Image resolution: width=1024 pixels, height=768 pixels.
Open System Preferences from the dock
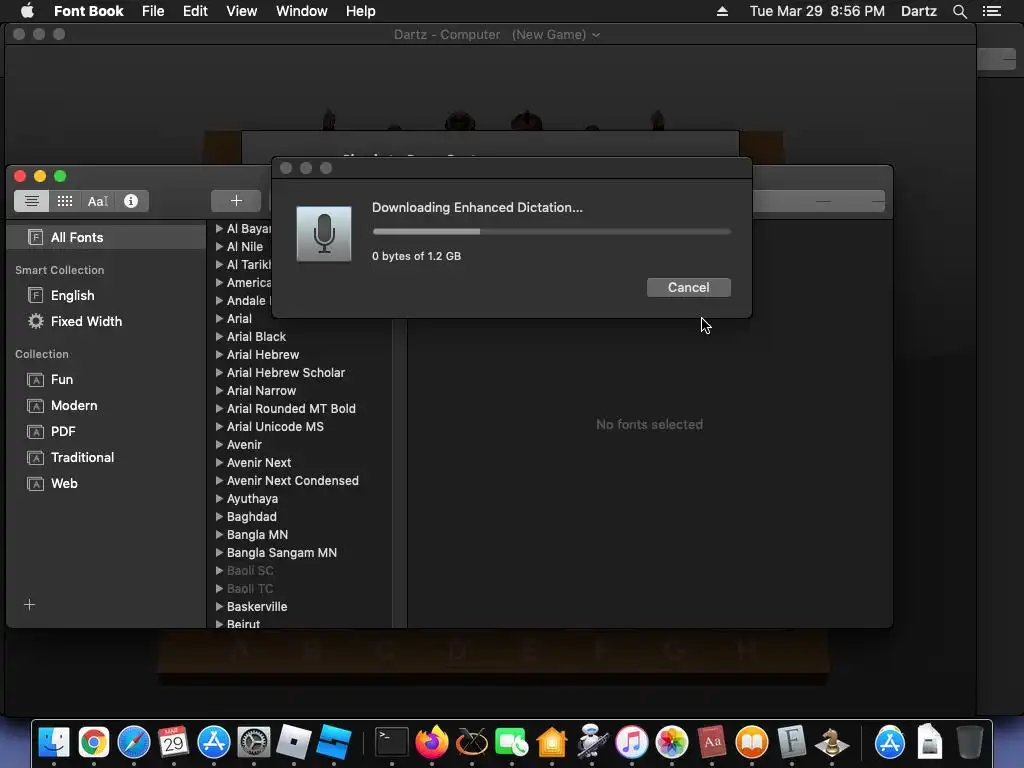click(253, 743)
